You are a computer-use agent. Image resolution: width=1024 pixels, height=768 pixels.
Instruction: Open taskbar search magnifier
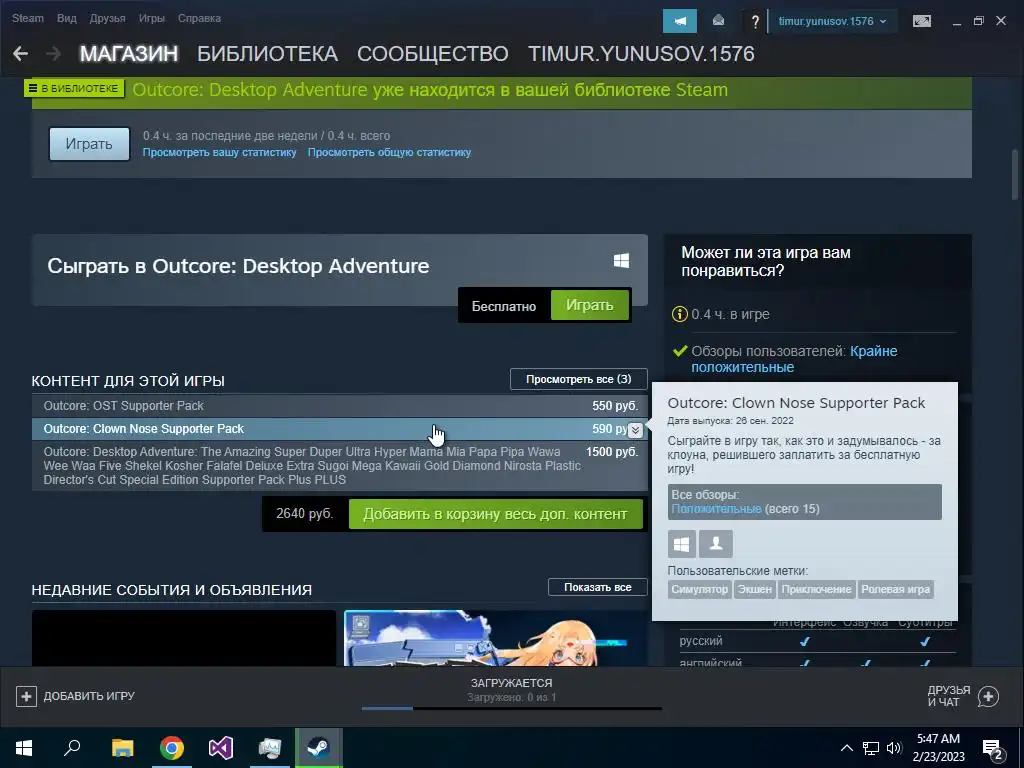[x=72, y=748]
